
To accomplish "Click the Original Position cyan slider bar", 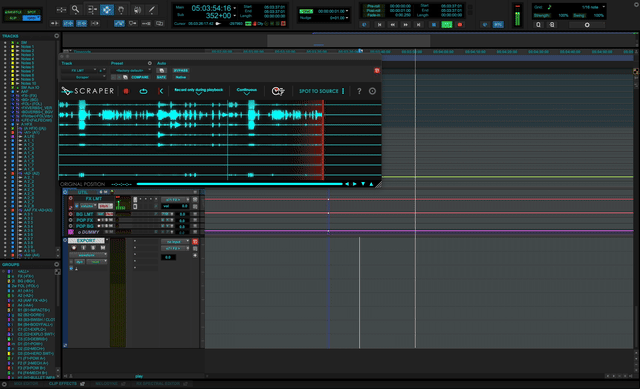I will (240, 184).
